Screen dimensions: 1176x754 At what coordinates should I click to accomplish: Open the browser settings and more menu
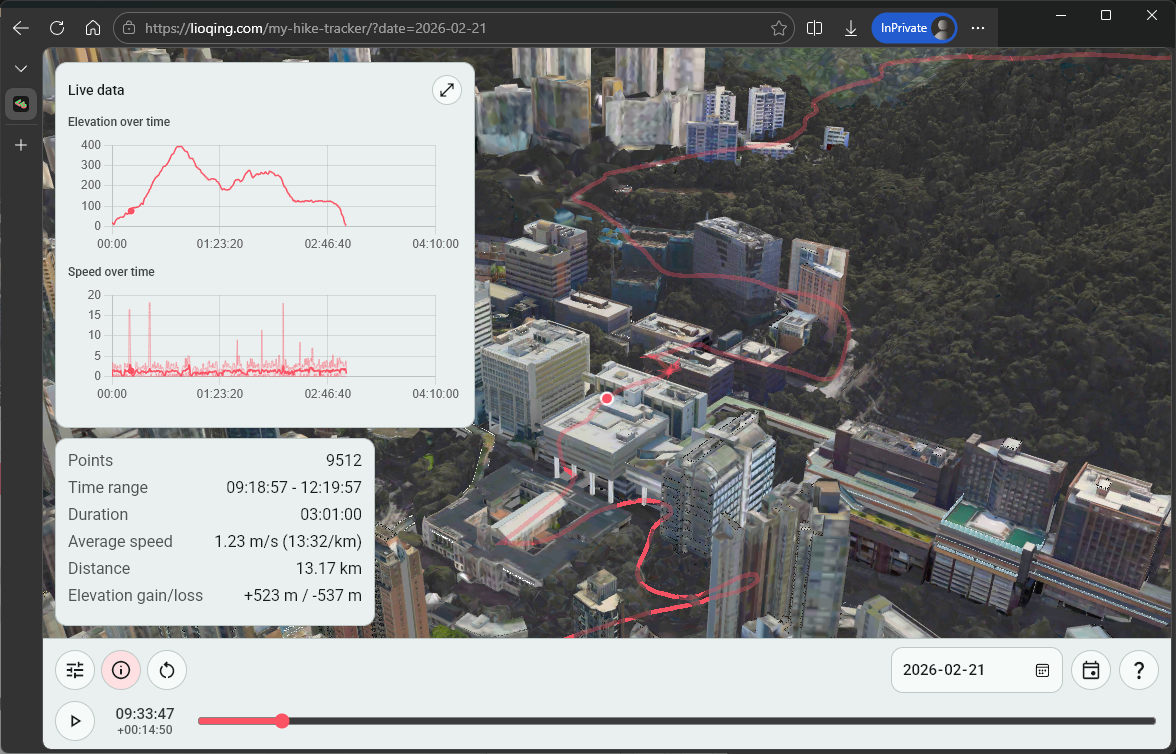click(978, 28)
